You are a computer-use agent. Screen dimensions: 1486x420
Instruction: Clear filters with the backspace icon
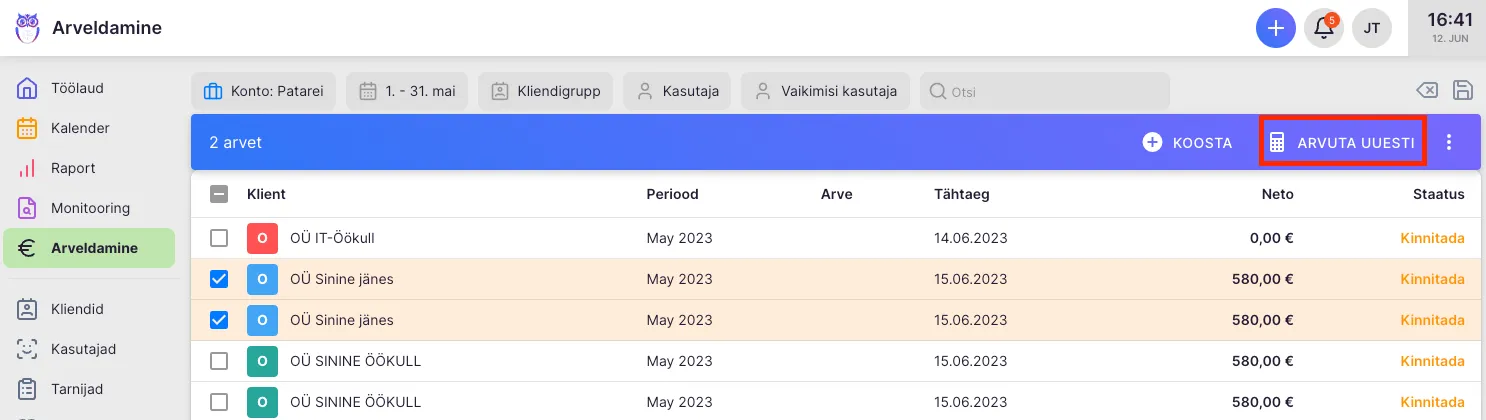(1427, 91)
